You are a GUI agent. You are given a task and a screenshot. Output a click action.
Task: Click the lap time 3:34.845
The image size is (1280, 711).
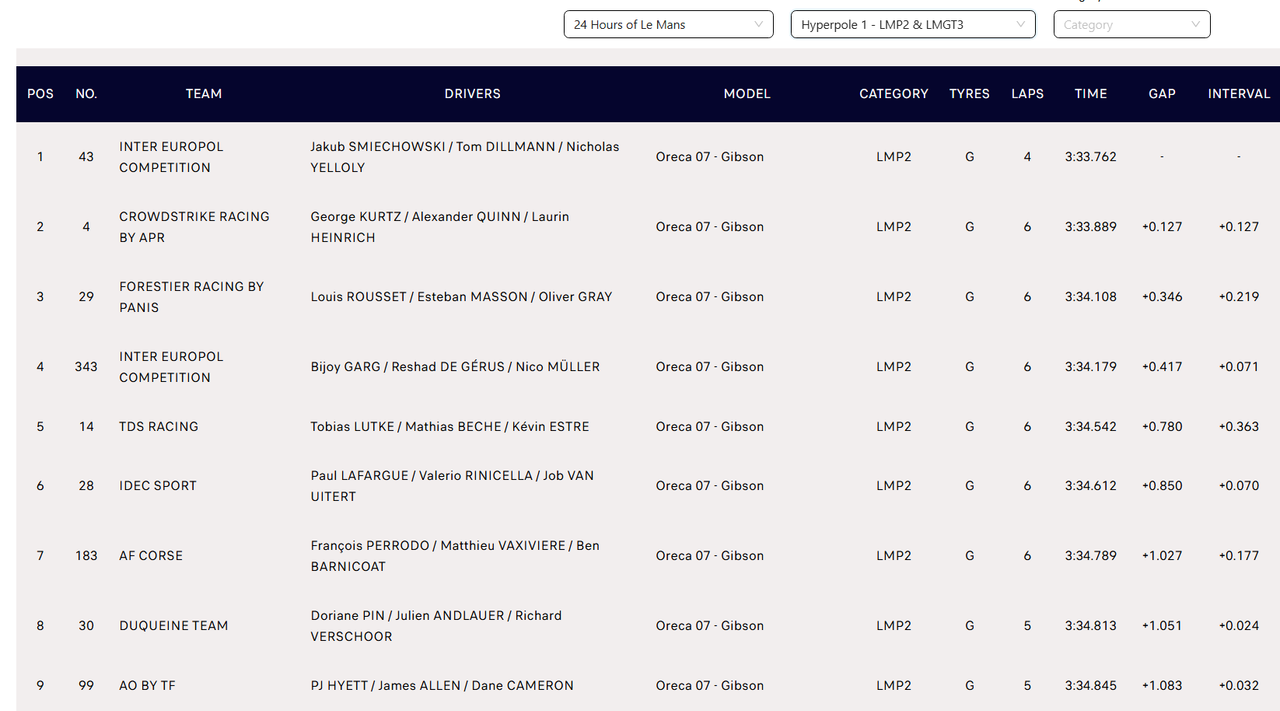1091,686
